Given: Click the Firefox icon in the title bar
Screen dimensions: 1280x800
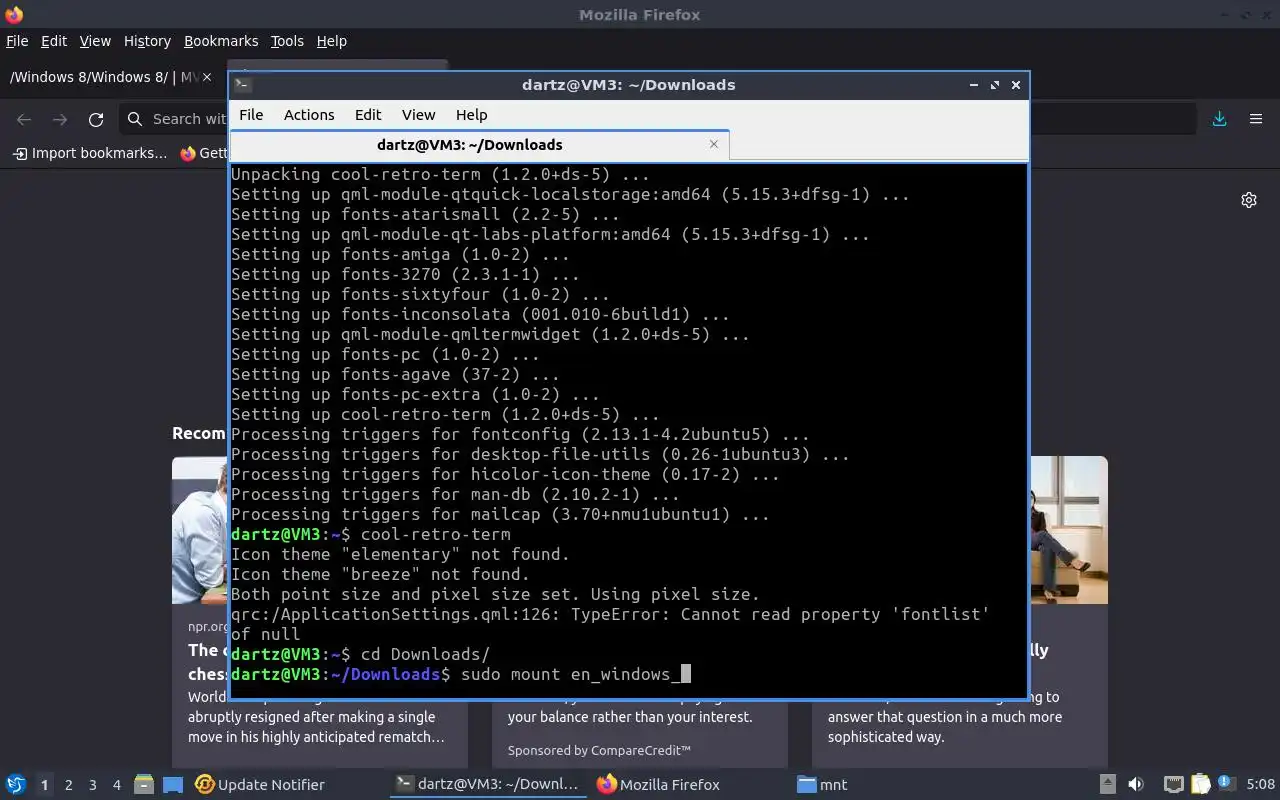Looking at the screenshot, I should [x=13, y=15].
